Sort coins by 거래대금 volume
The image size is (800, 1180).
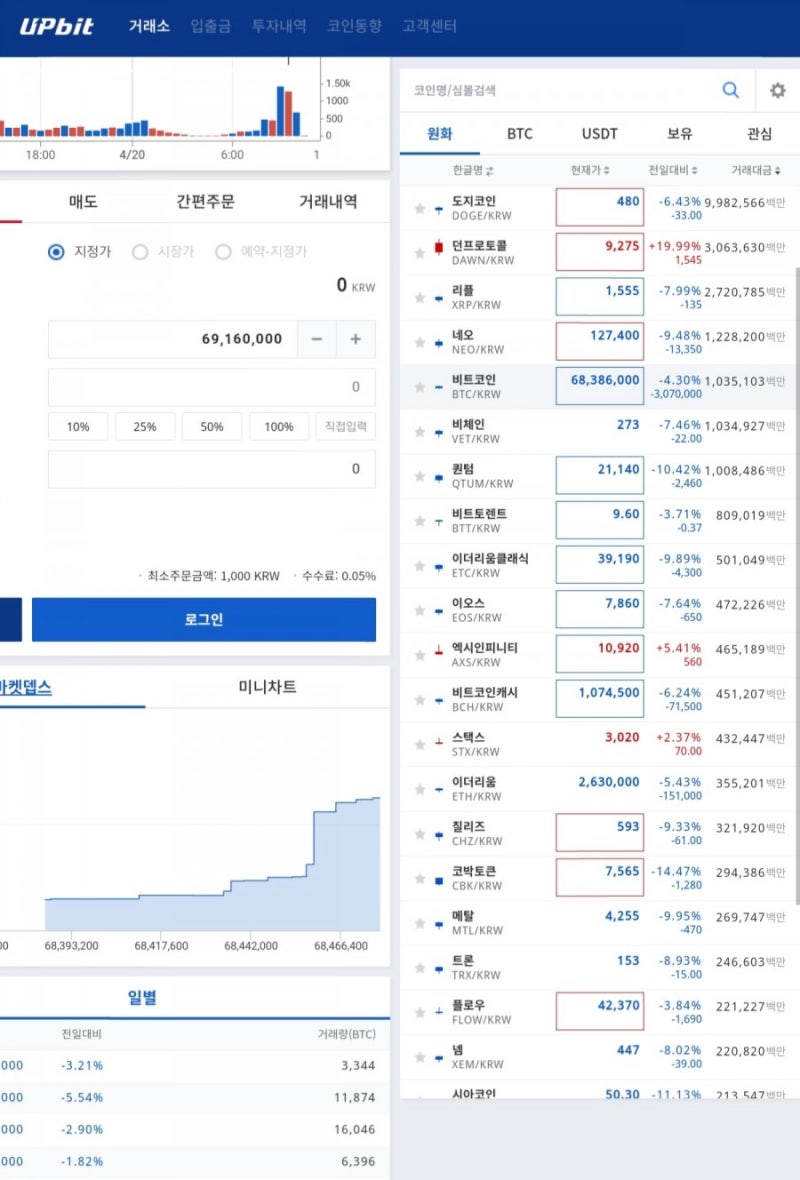coord(755,170)
